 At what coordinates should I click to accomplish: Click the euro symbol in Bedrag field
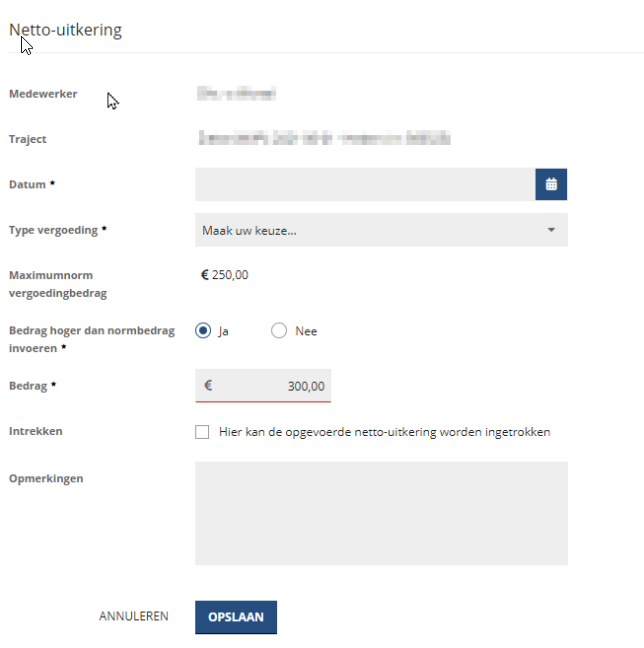click(x=208, y=385)
